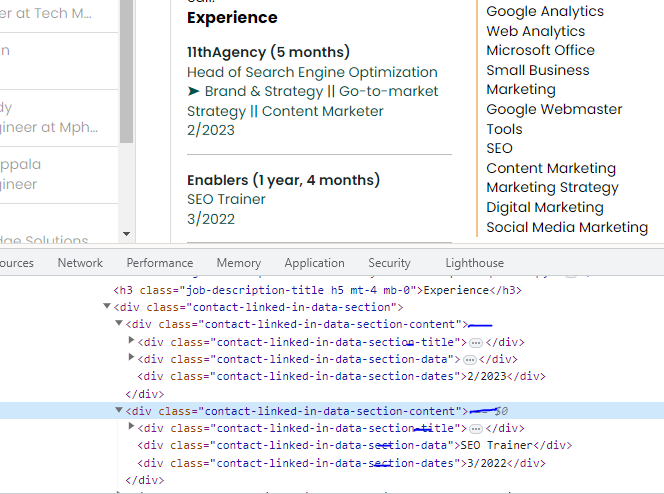The image size is (664, 494).
Task: Select the 3/2022 dates div line
Action: click(340, 463)
